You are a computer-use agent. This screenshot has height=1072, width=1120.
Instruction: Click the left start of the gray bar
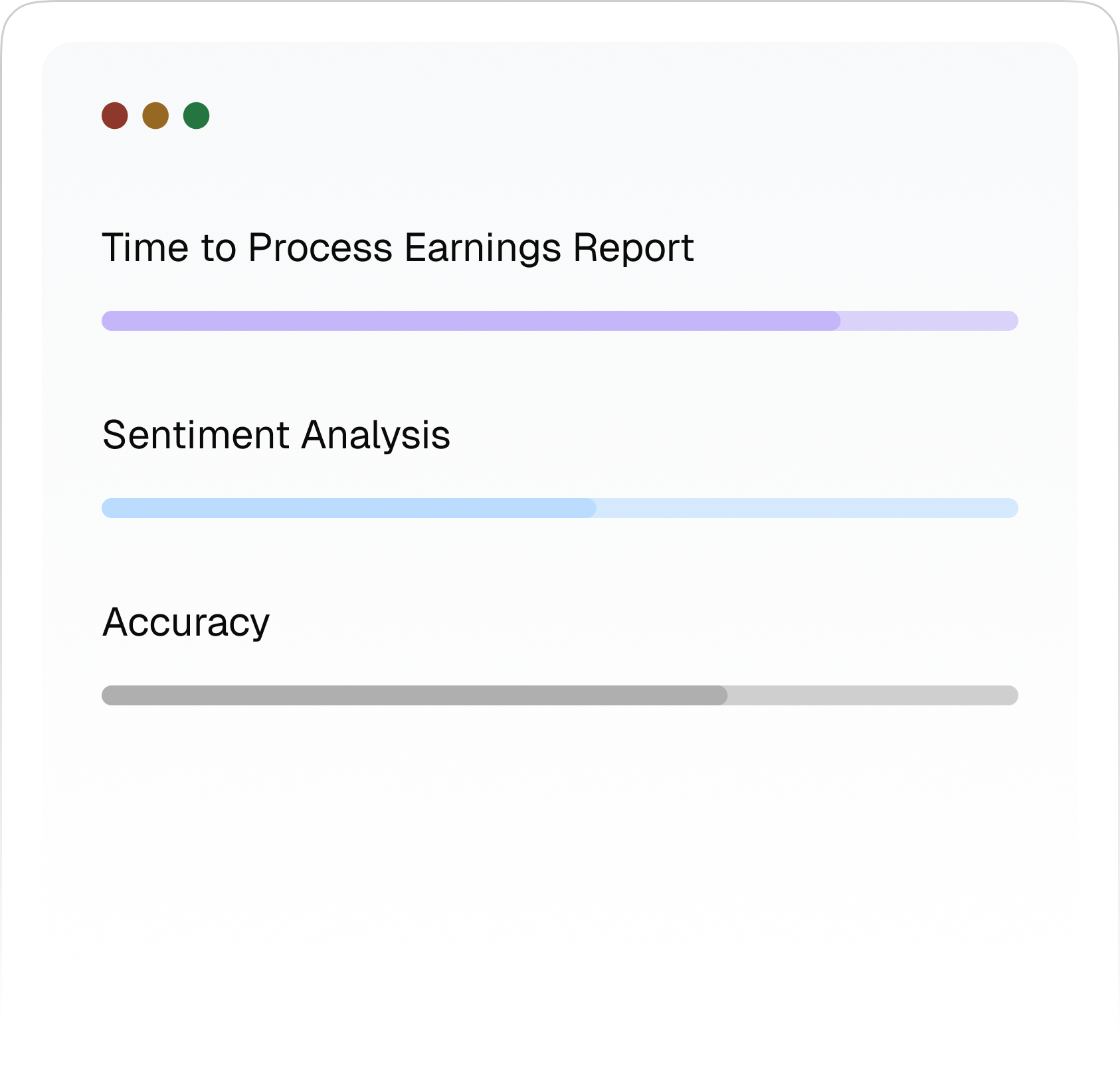108,695
